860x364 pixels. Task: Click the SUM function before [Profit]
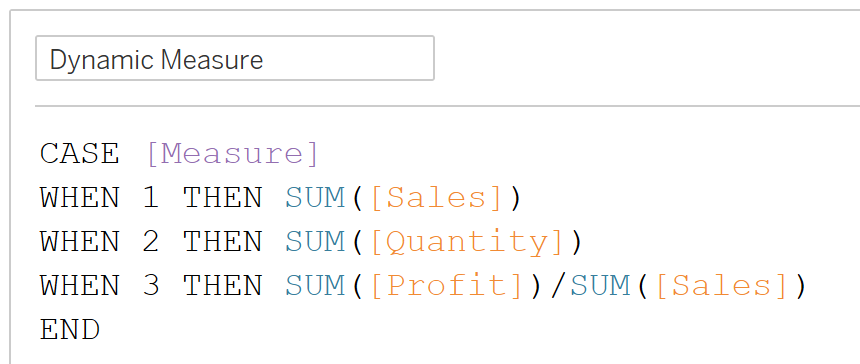pyautogui.click(x=315, y=286)
